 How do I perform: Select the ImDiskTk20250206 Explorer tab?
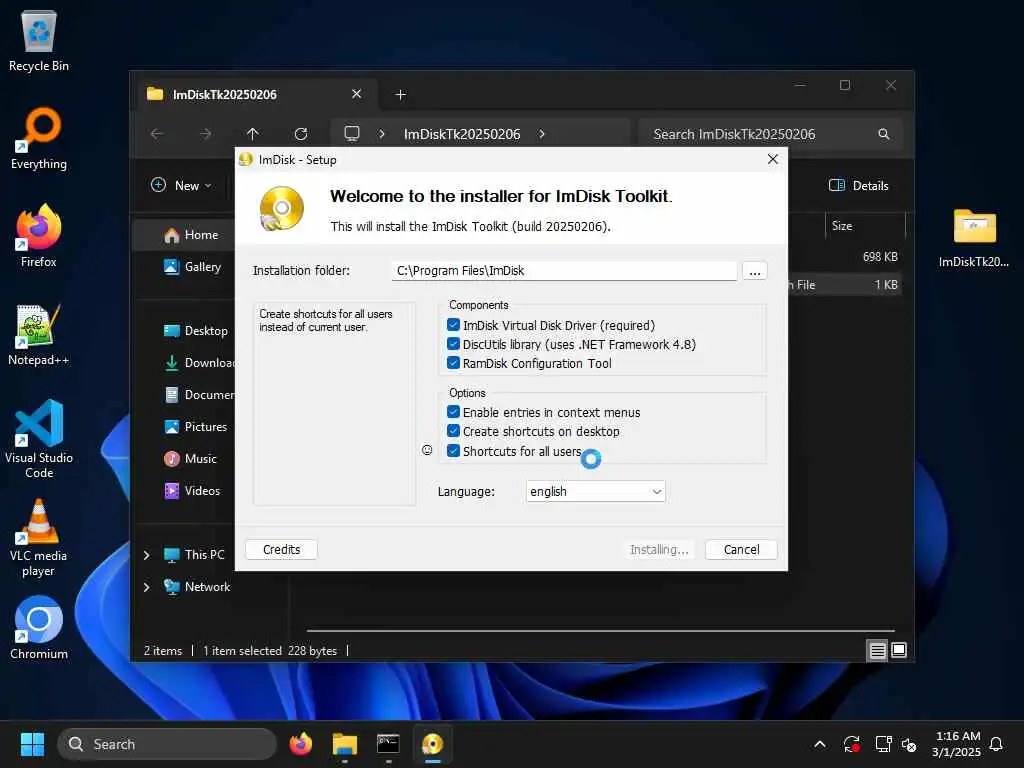[x=254, y=95]
